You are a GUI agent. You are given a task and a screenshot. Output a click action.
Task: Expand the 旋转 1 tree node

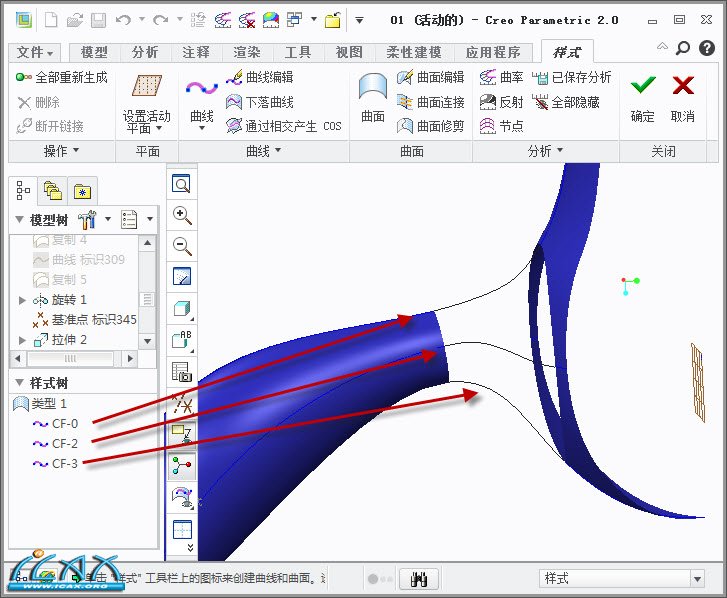click(x=23, y=300)
